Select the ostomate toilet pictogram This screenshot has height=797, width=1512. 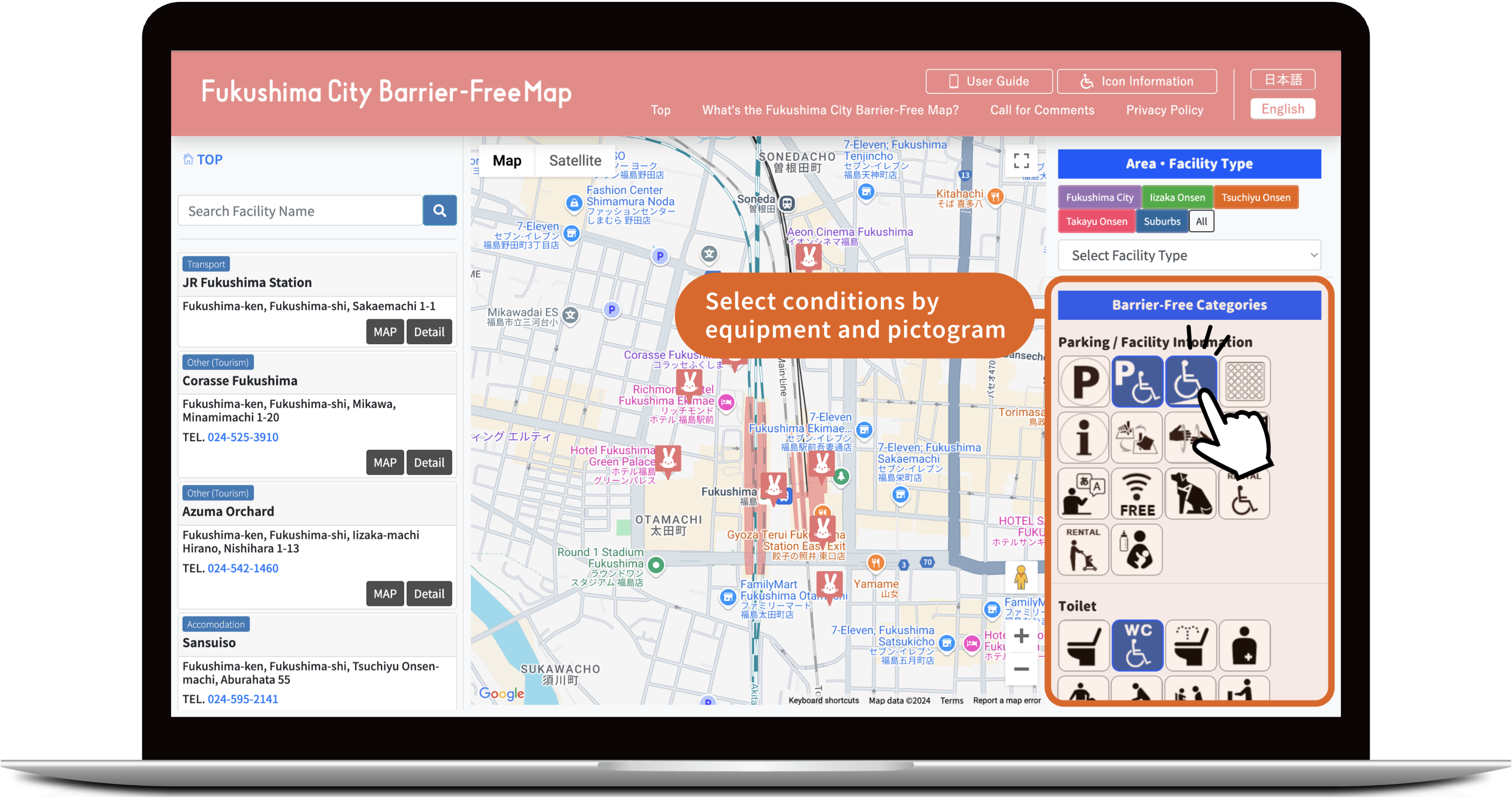pos(1244,646)
